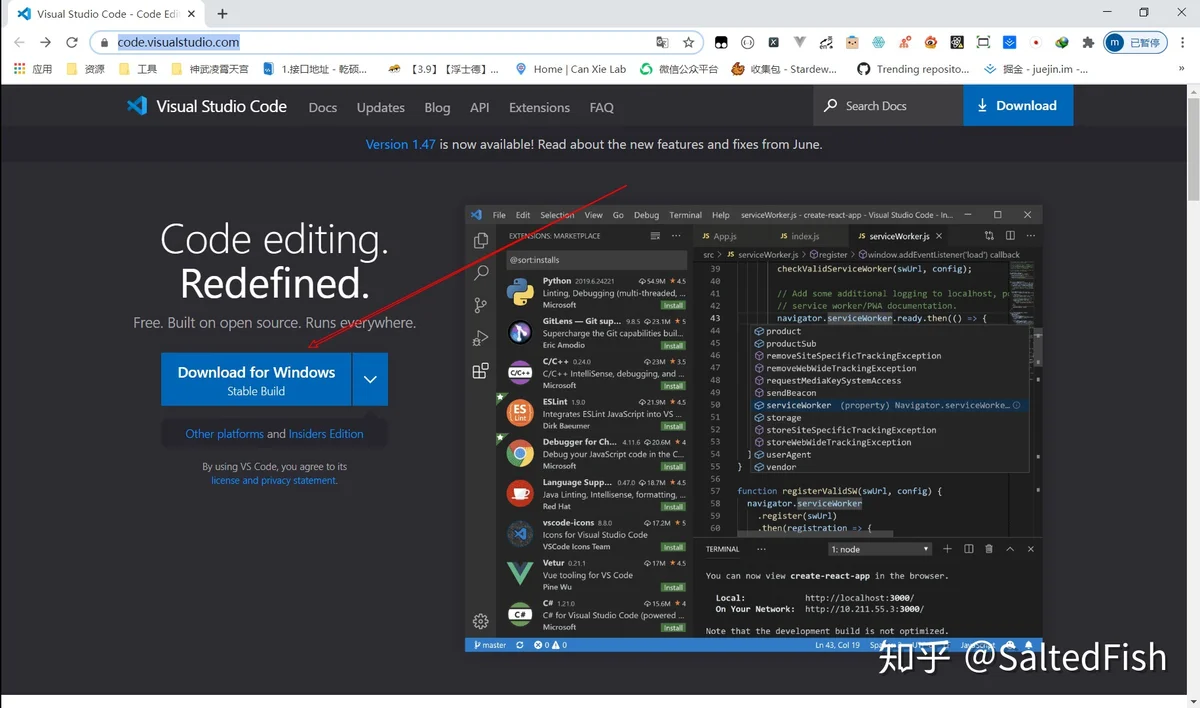The width and height of the screenshot is (1200, 708).
Task: Click the VS Code editor hero screenshot
Action: (753, 429)
